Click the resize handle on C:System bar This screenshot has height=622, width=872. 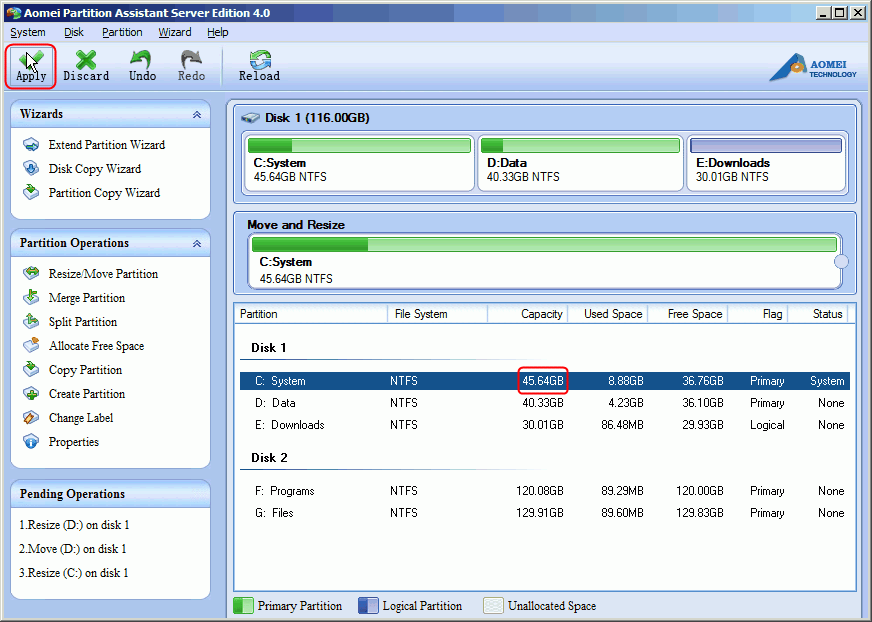[x=841, y=261]
